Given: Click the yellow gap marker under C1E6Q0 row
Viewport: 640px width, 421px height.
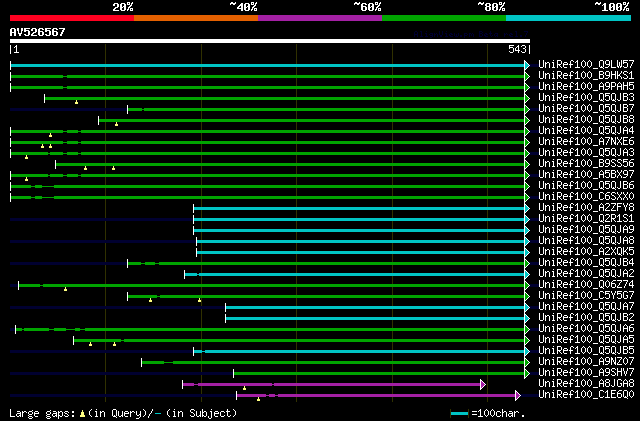Looking at the screenshot, I should pyautogui.click(x=258, y=399).
